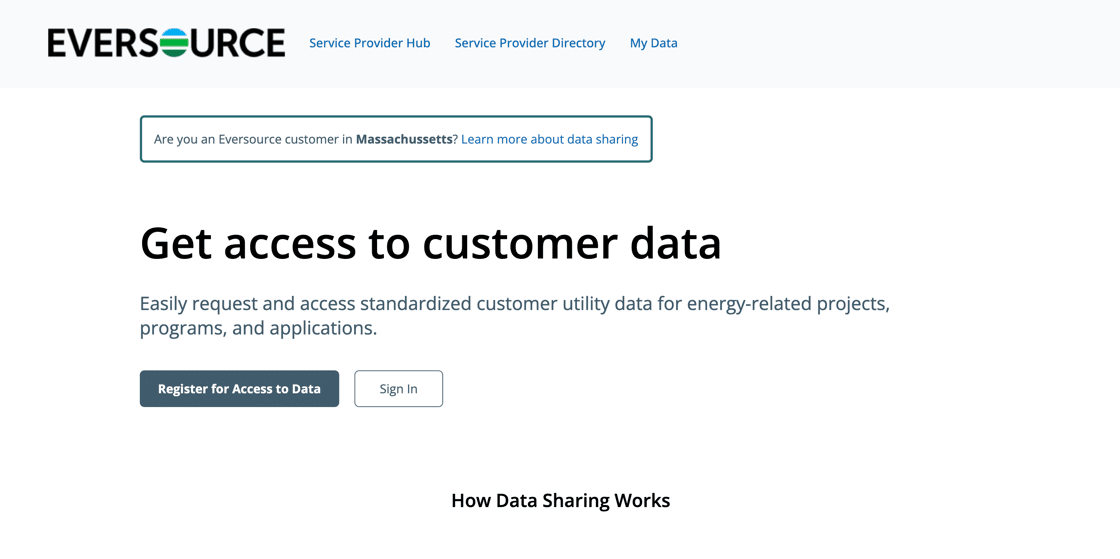Click the Eversource logo
This screenshot has height=559, width=1120.
coord(166,43)
